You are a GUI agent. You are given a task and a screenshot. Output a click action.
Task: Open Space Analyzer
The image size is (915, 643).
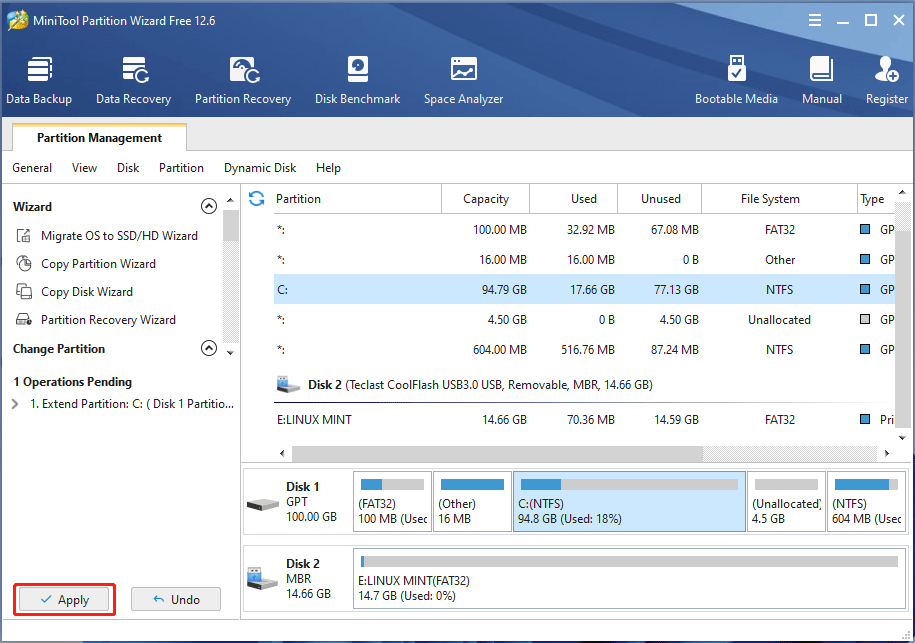point(463,81)
